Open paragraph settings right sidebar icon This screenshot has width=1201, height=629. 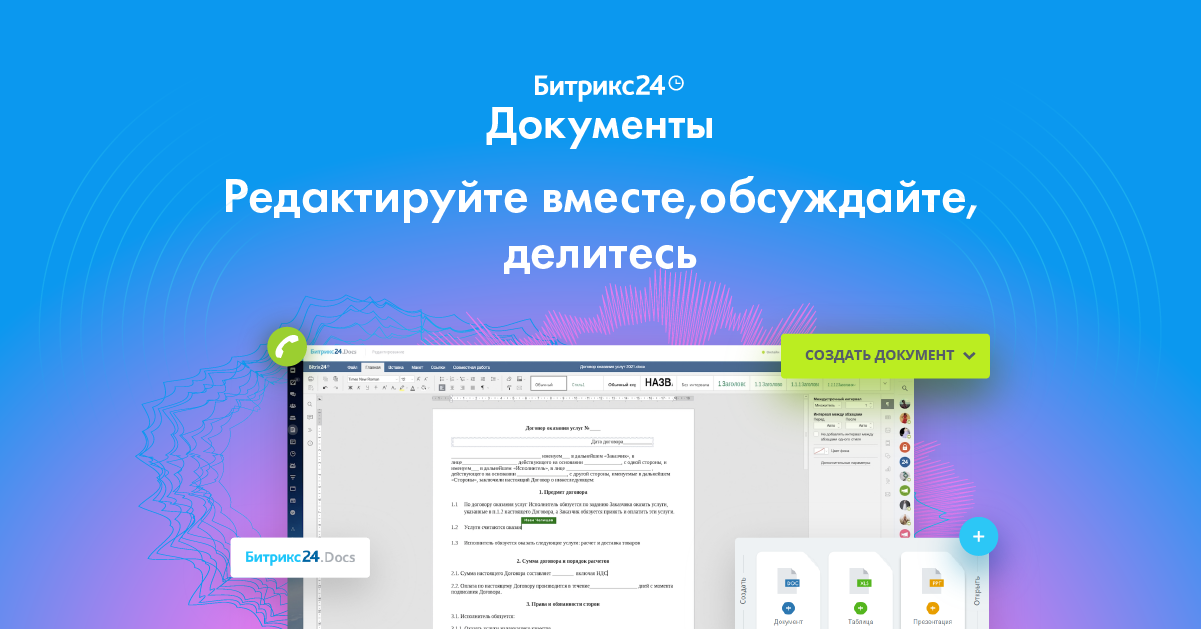[887, 404]
